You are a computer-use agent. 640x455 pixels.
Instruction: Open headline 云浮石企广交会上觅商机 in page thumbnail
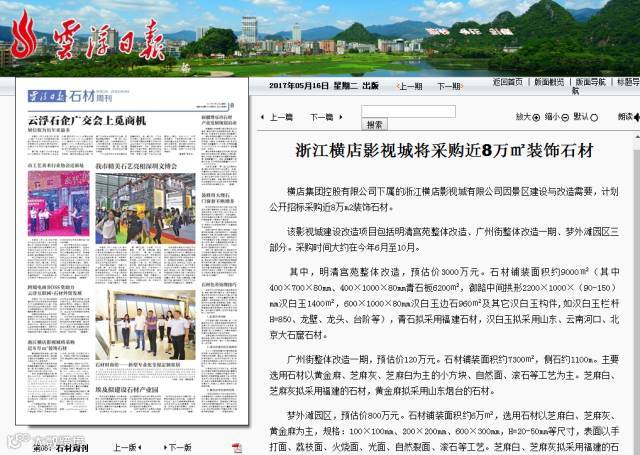point(87,121)
